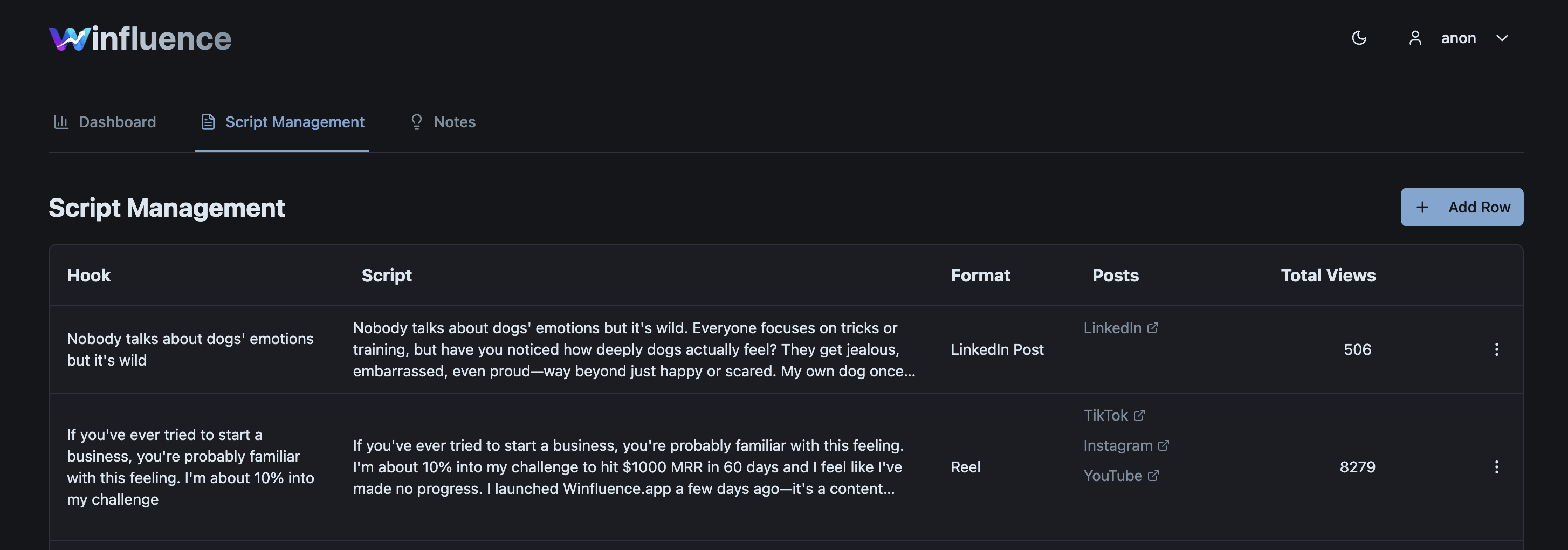Click the Notes lightbulb icon

point(416,122)
